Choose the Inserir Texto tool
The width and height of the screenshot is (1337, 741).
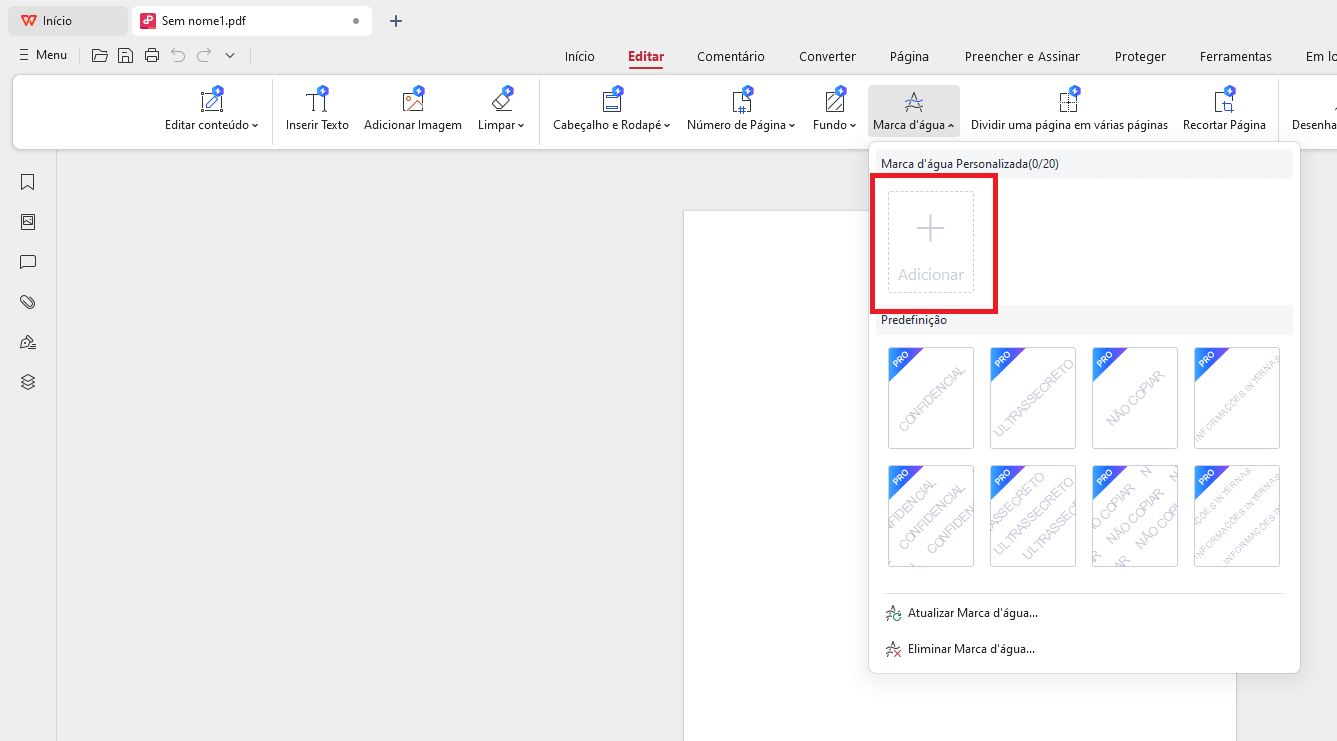[317, 110]
